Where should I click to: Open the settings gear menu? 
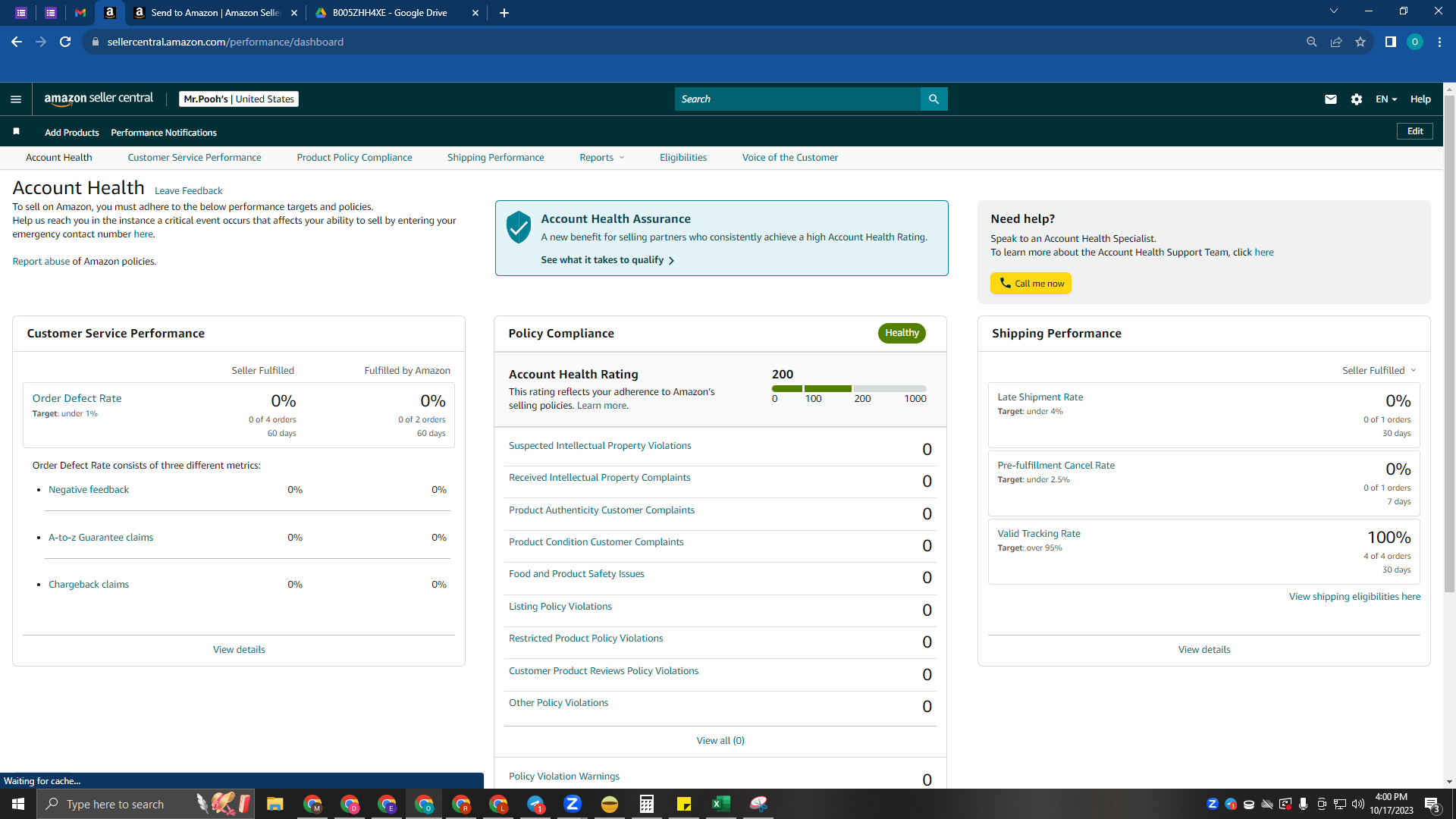[x=1357, y=99]
